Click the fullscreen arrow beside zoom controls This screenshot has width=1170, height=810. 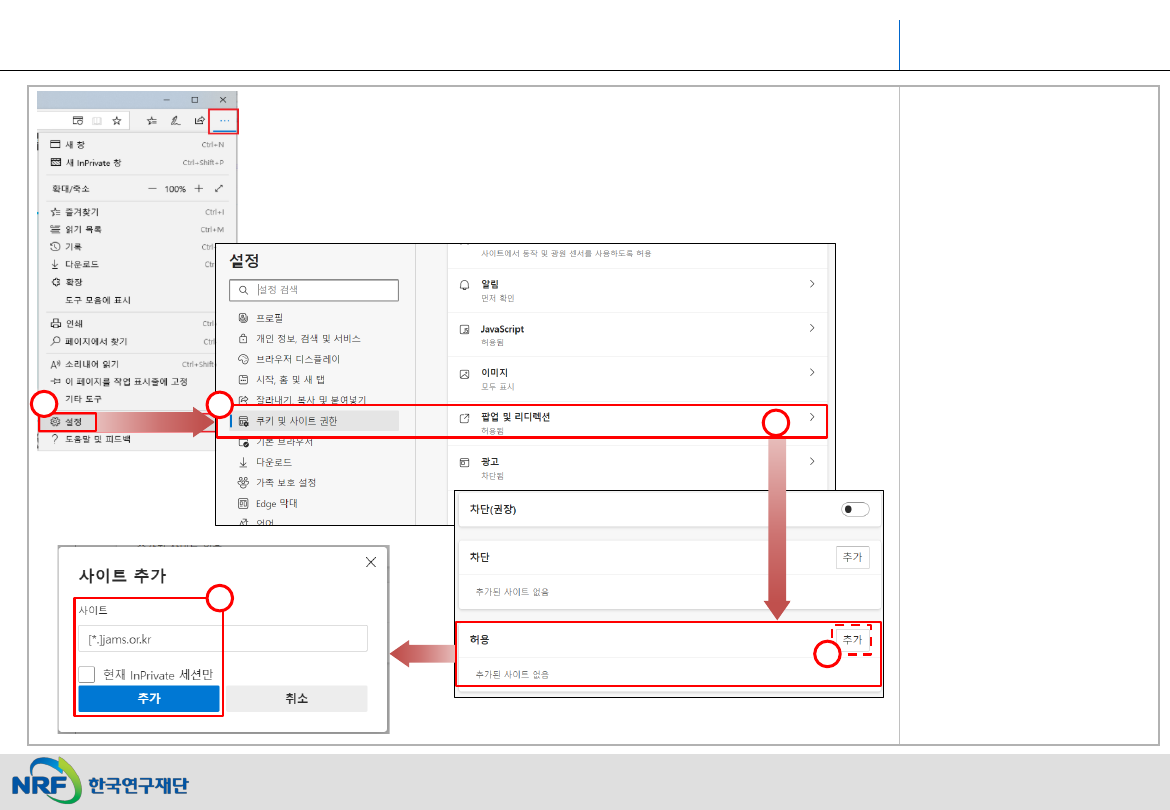tap(219, 188)
